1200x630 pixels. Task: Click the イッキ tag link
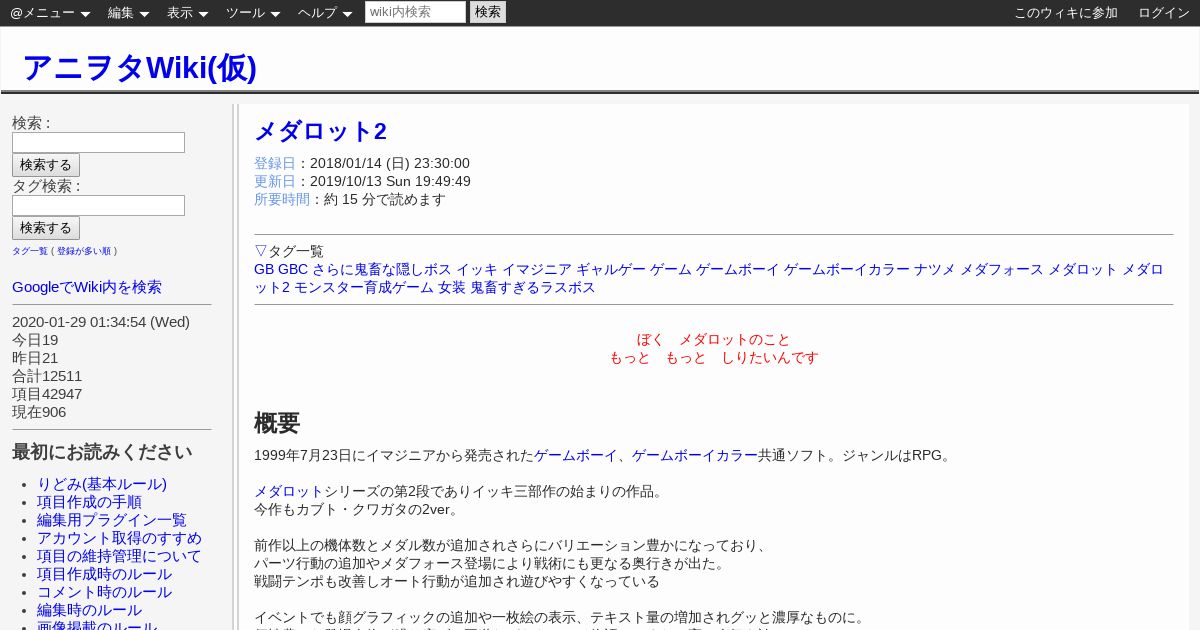pyautogui.click(x=477, y=269)
